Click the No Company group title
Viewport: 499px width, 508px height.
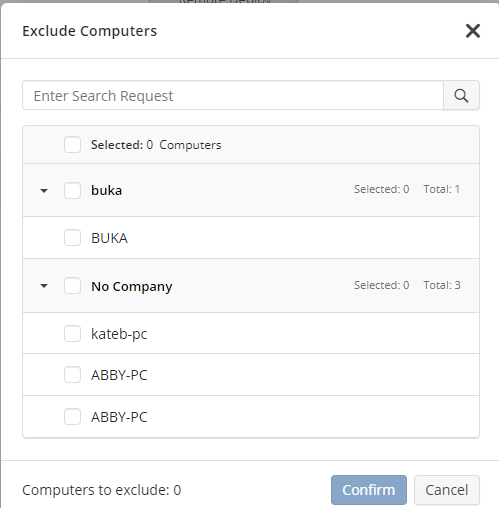point(132,286)
